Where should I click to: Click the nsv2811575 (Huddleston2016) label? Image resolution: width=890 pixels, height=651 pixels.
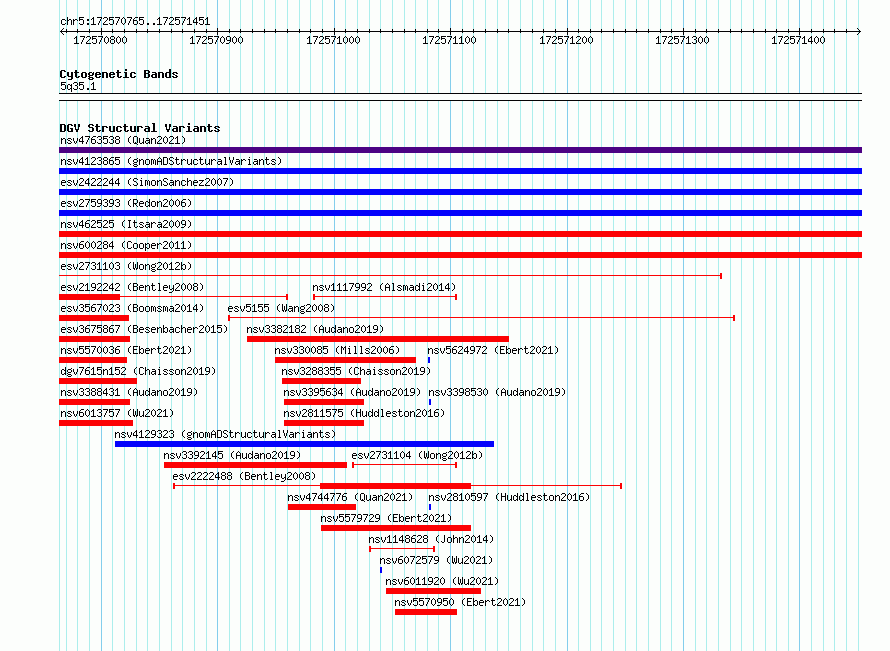click(364, 413)
